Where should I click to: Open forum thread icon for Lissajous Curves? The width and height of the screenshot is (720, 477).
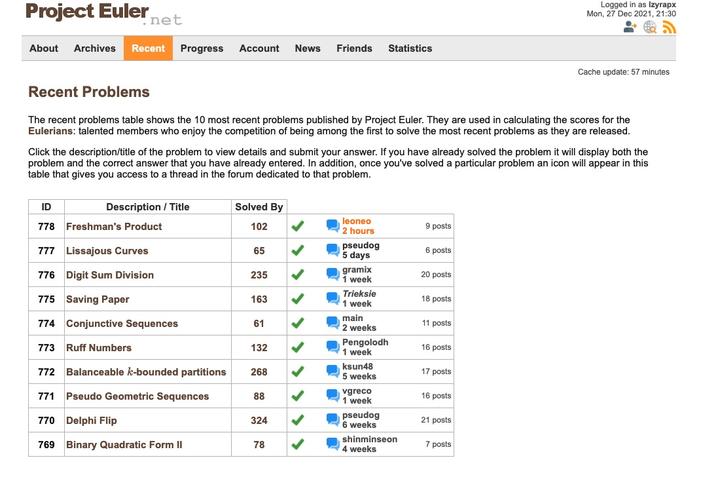(x=333, y=251)
